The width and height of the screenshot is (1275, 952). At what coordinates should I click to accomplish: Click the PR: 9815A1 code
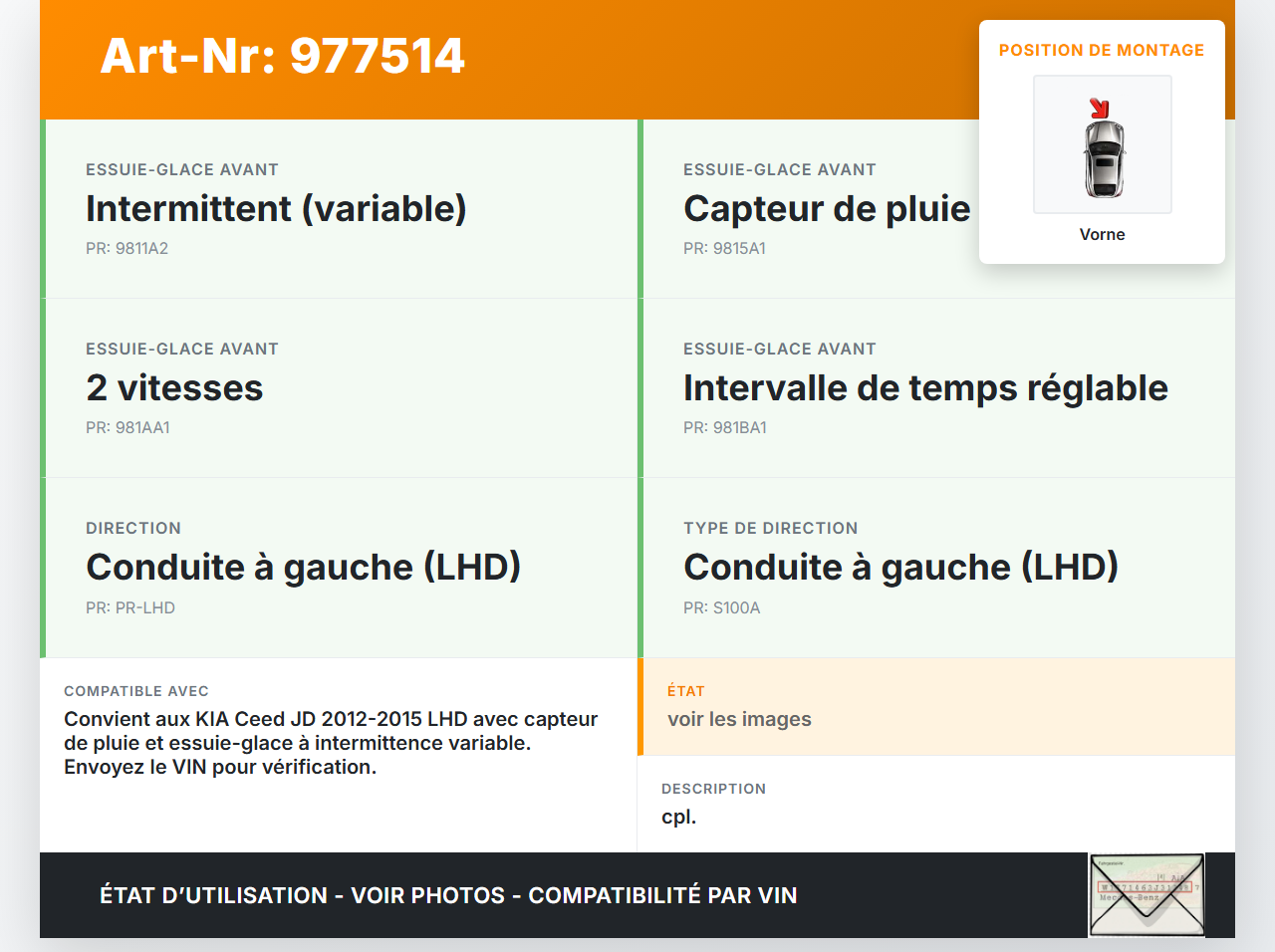725,248
